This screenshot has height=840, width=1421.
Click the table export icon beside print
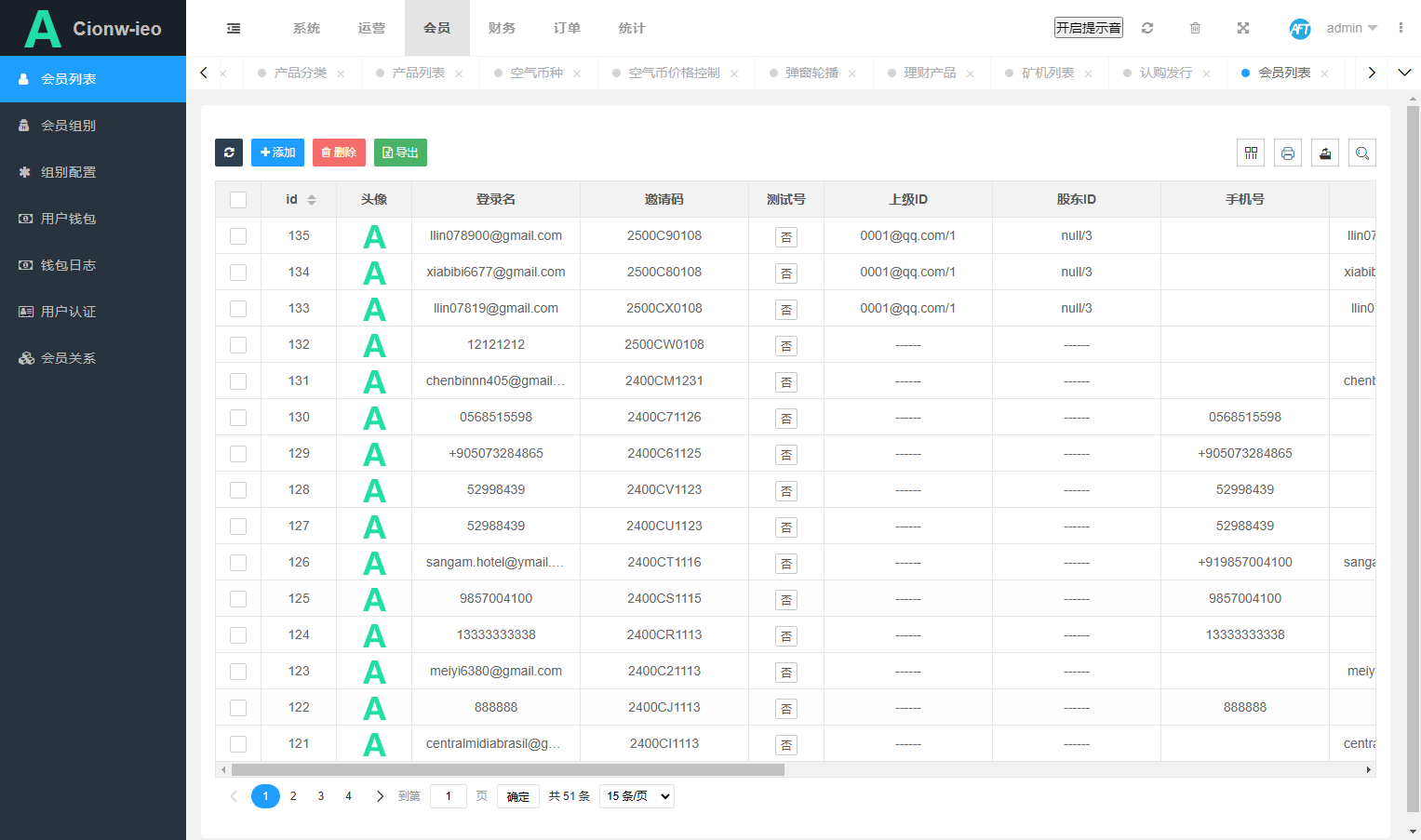click(x=1325, y=153)
